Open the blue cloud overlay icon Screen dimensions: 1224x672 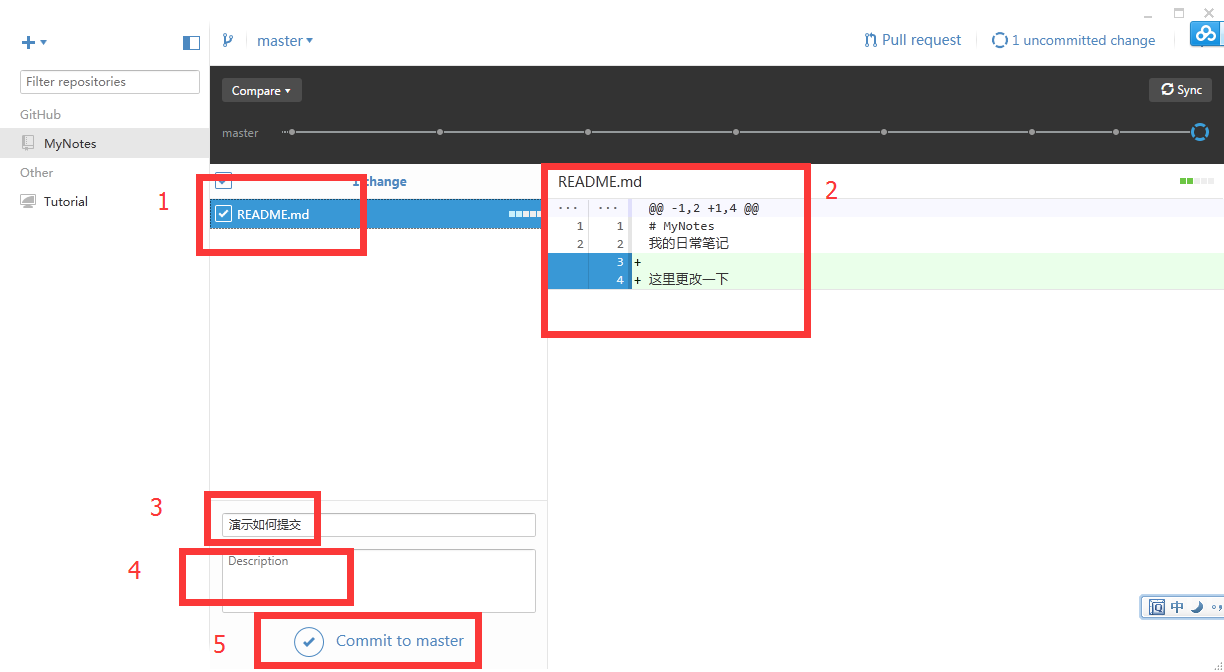coord(1206,34)
